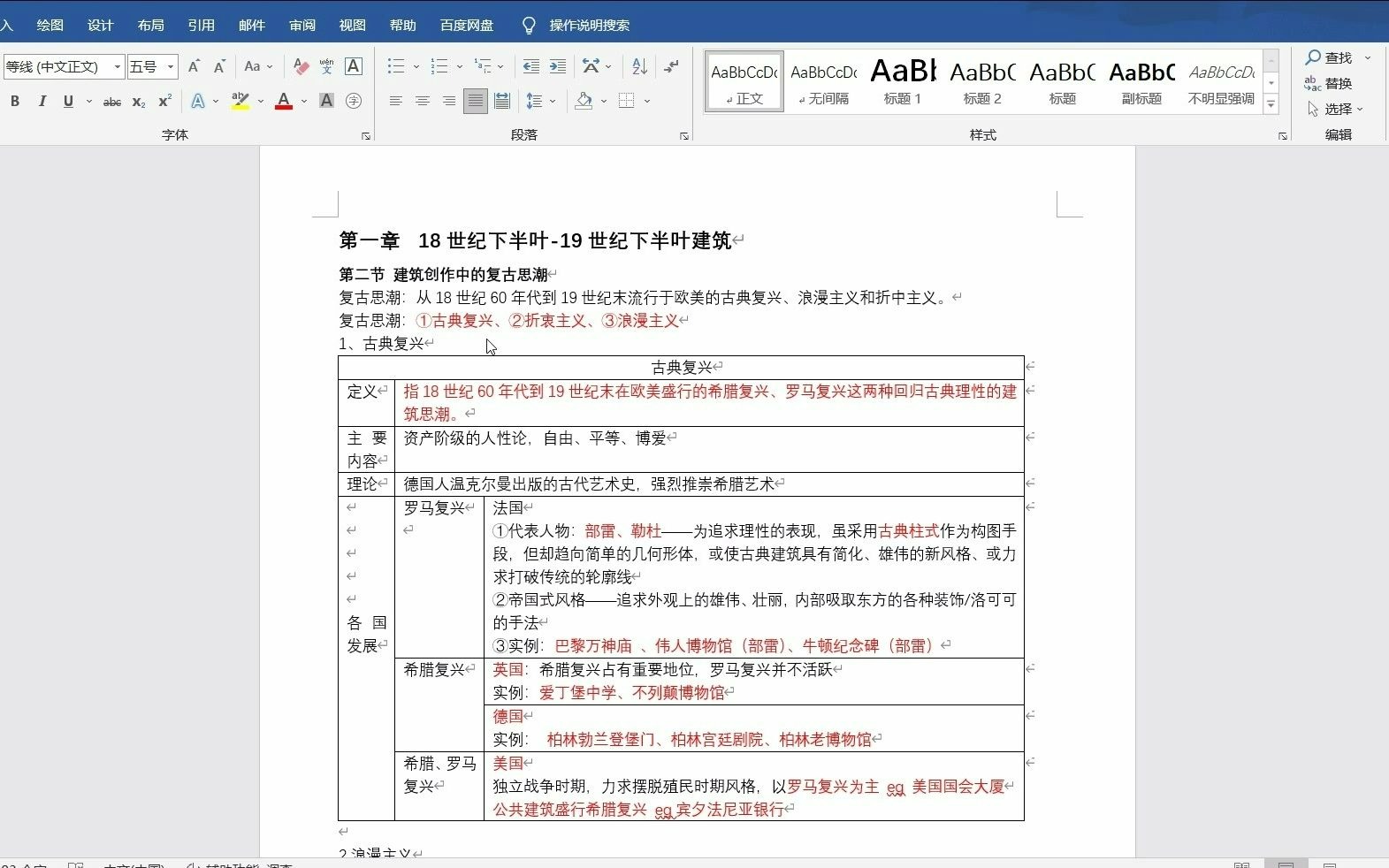Open line and paragraph spacing
Image resolution: width=1389 pixels, height=868 pixels.
coord(535,102)
